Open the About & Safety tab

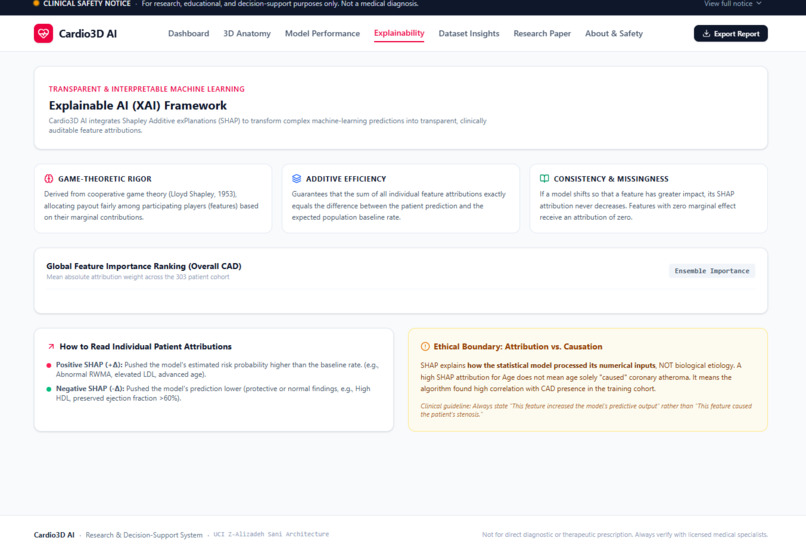[614, 33]
